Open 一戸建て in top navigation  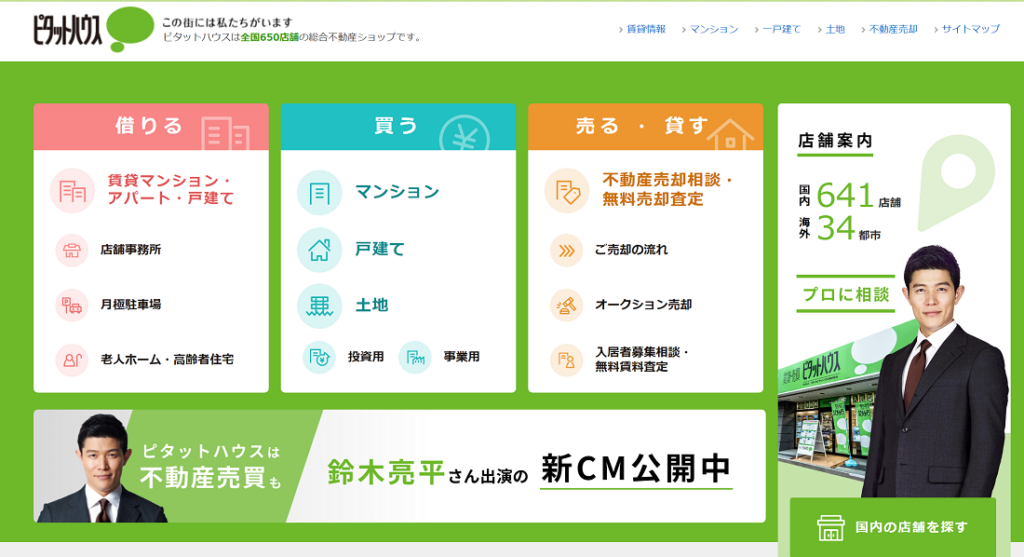tap(781, 29)
